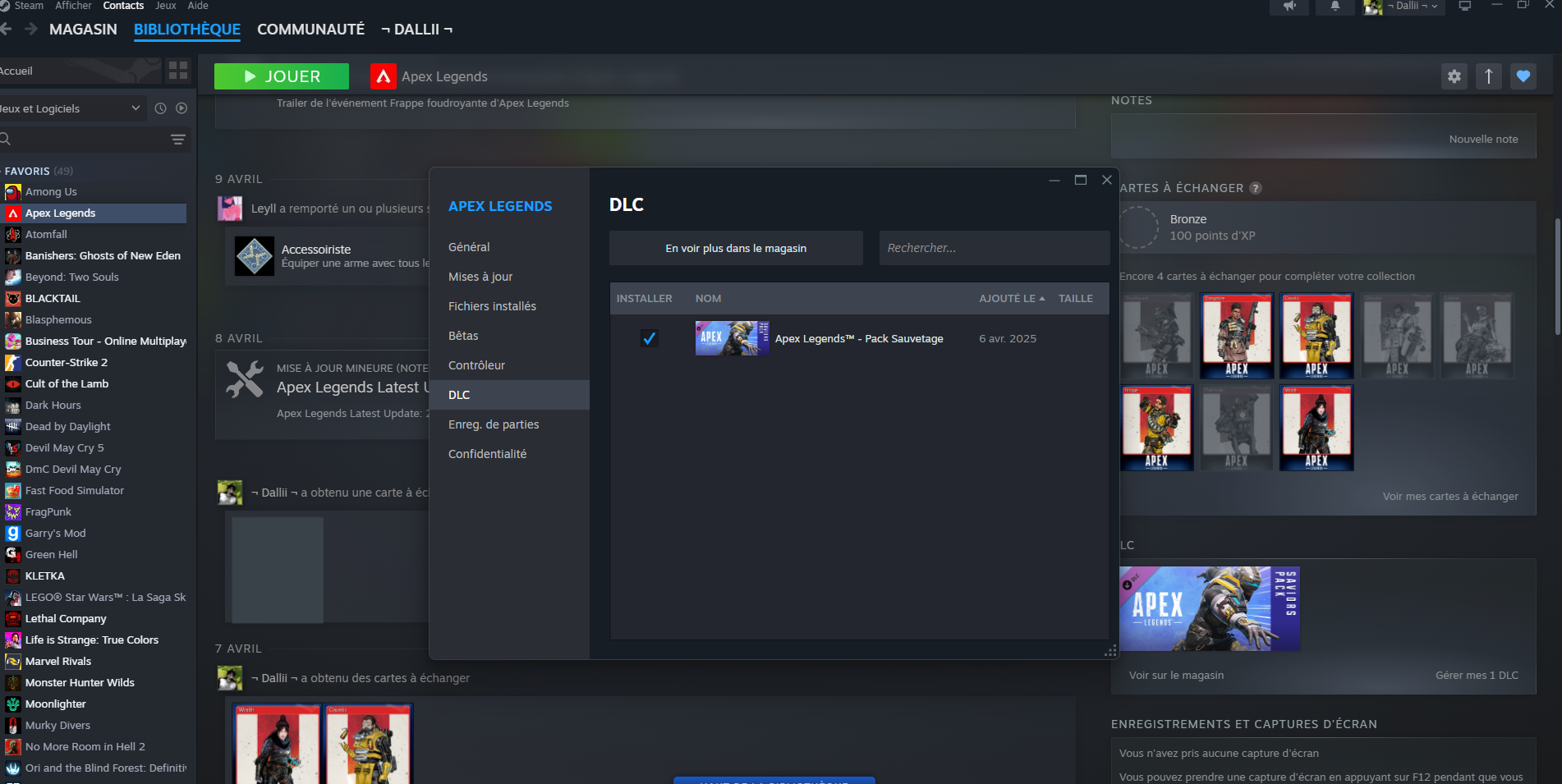The width and height of the screenshot is (1562, 784).
Task: Click the DLC Rechercher search field
Action: point(994,248)
